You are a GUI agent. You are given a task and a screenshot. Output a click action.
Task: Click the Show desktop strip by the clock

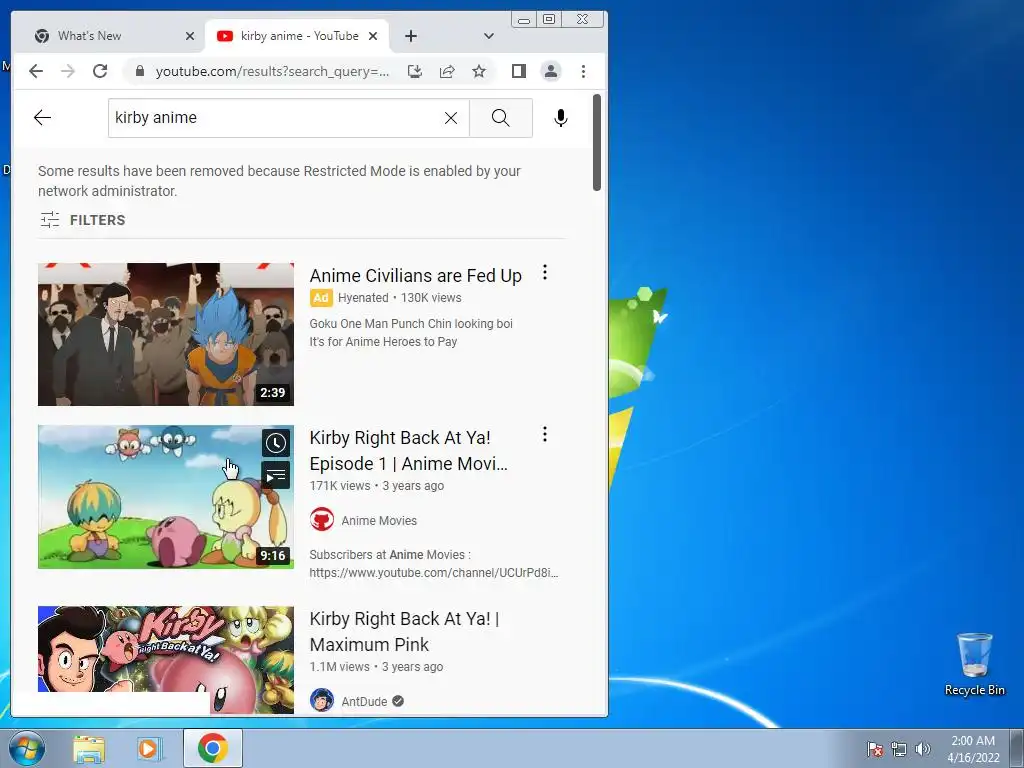[1017, 748]
